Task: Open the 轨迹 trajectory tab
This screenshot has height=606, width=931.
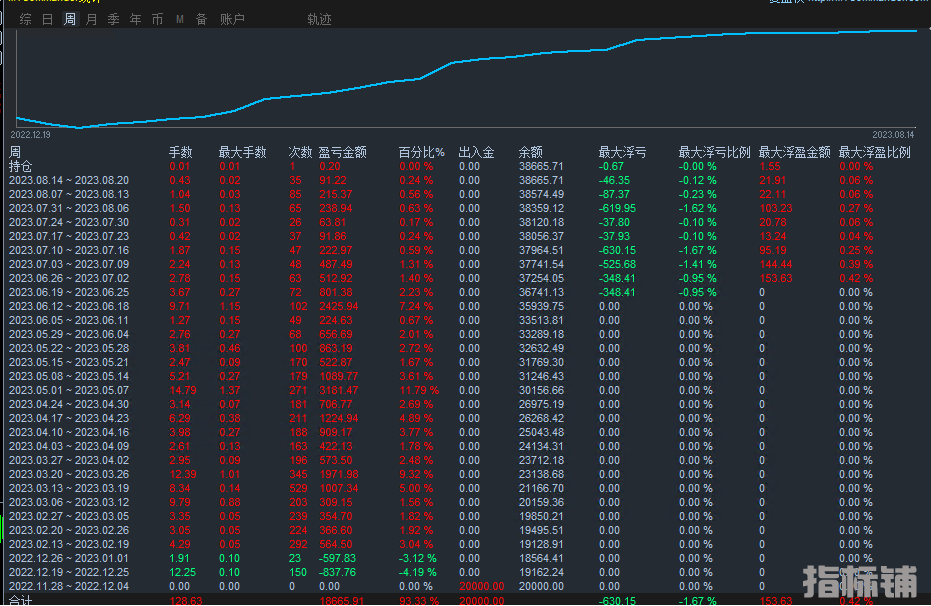Action: (319, 19)
